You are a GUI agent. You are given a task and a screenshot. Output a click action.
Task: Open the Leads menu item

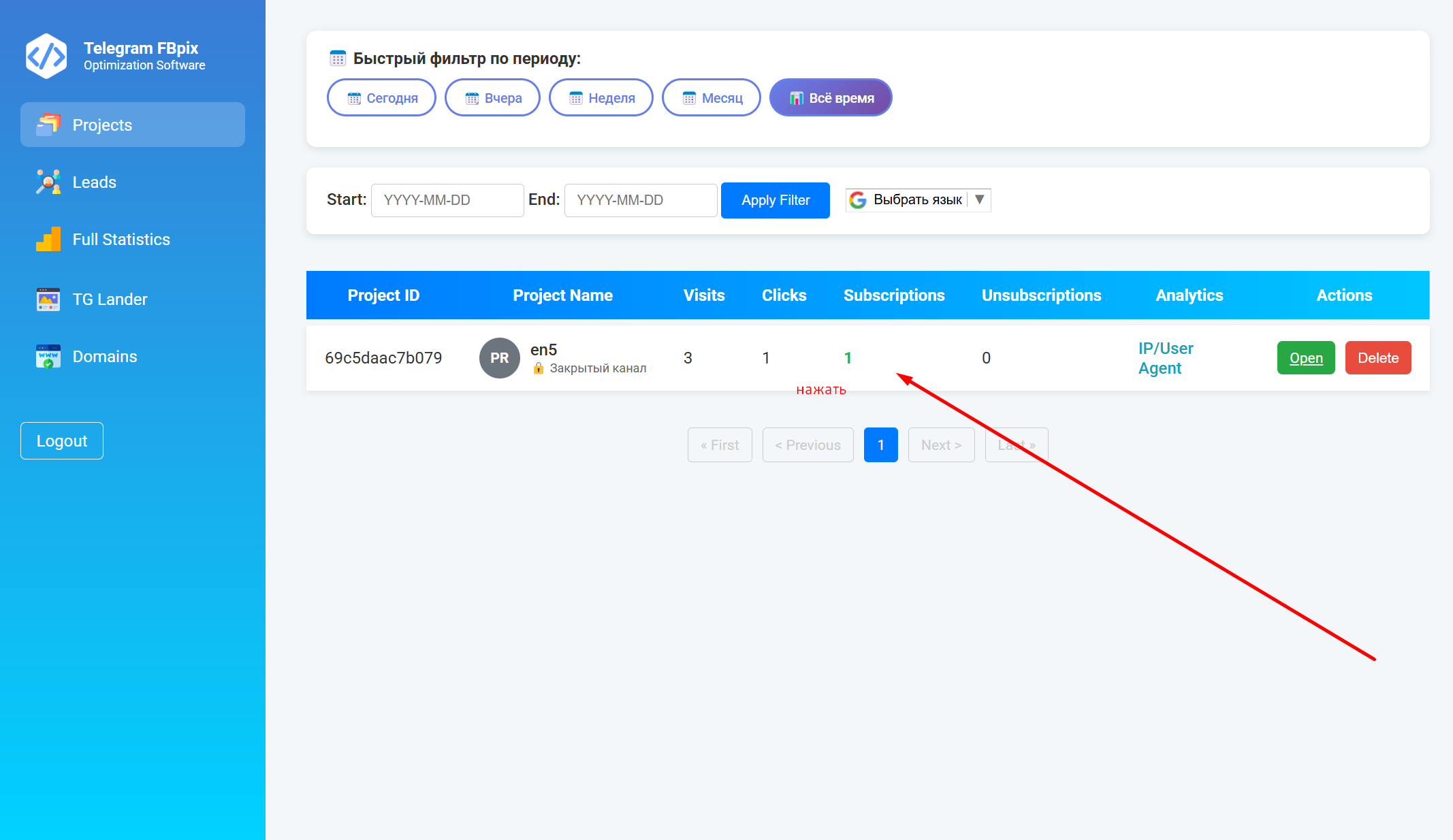(x=94, y=182)
